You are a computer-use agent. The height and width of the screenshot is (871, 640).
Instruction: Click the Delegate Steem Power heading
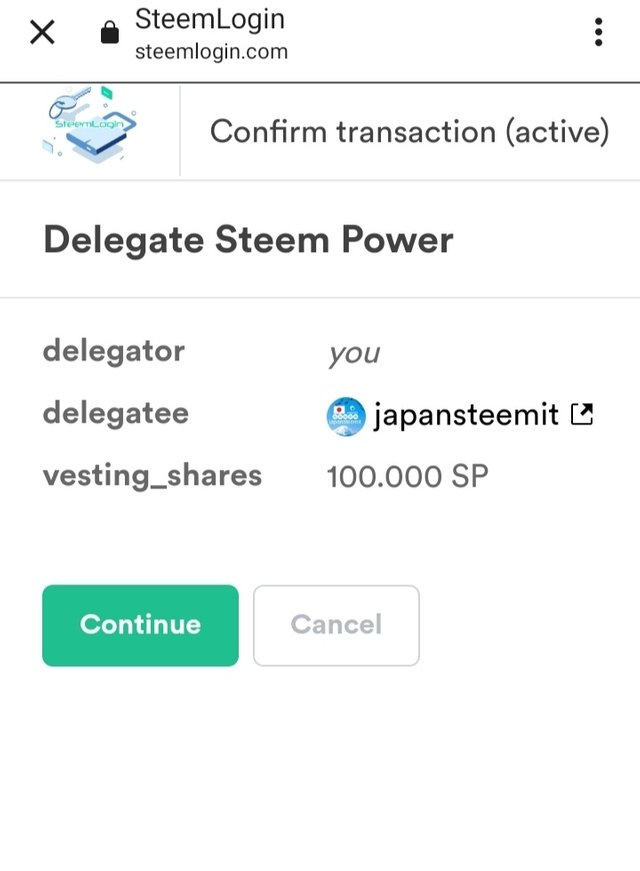248,240
